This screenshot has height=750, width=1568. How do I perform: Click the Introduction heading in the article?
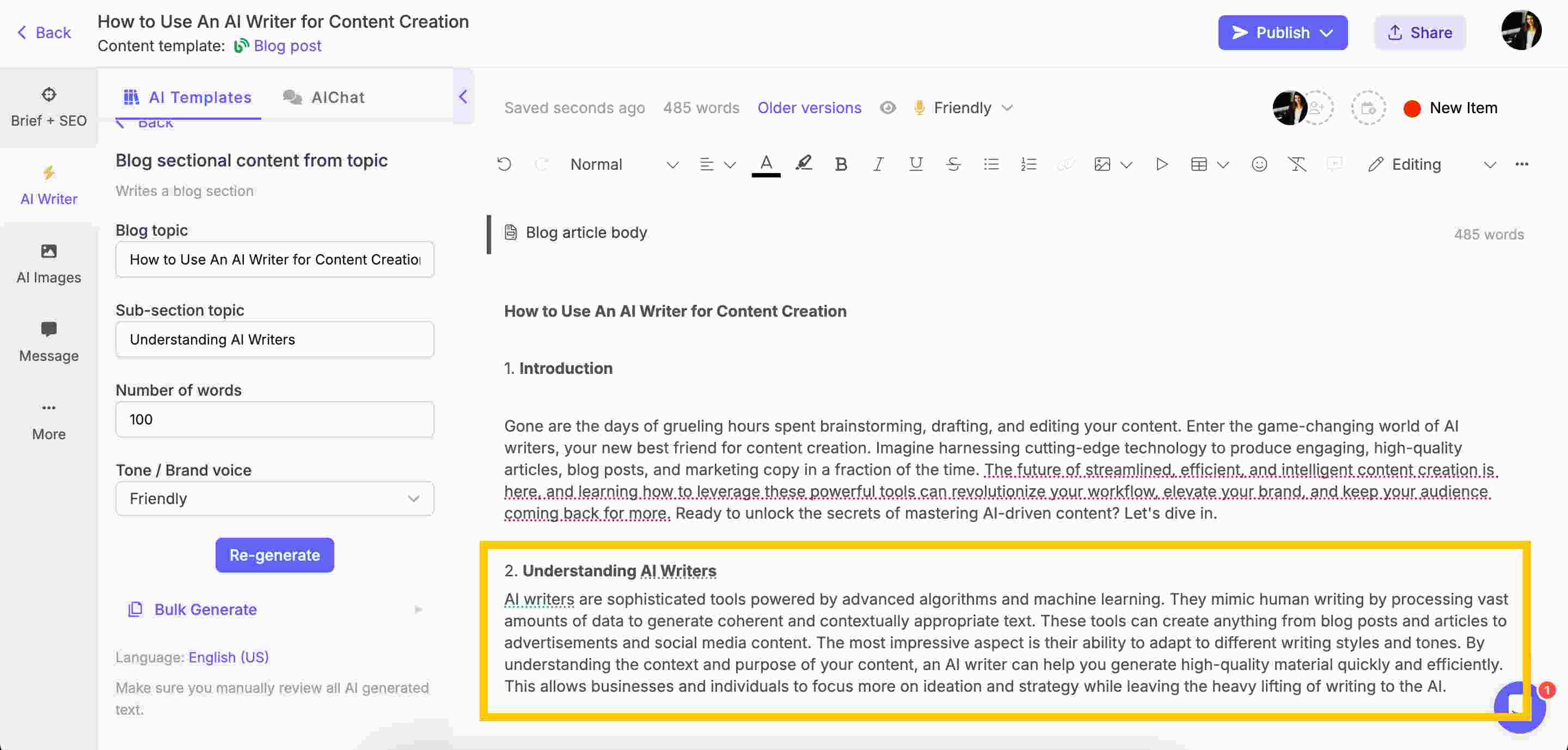coord(566,368)
